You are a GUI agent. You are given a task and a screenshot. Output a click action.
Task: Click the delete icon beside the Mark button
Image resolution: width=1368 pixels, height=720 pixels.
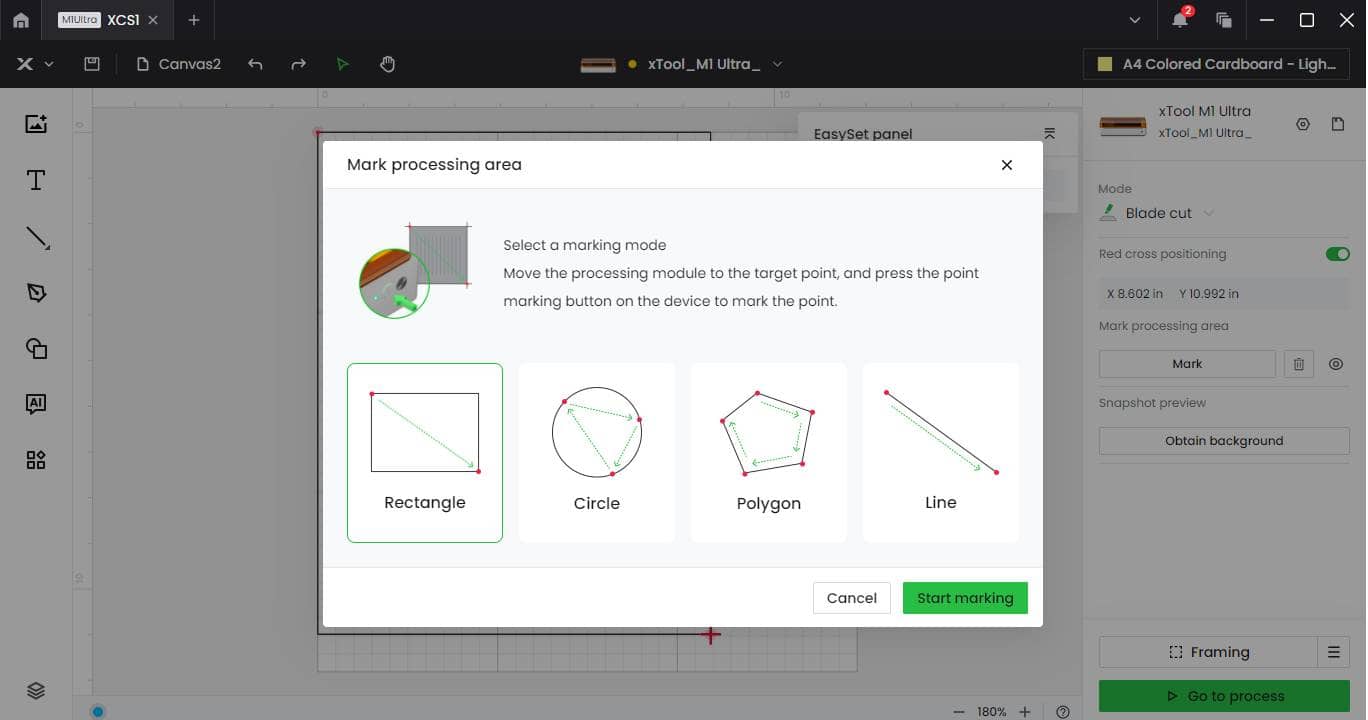click(1298, 363)
